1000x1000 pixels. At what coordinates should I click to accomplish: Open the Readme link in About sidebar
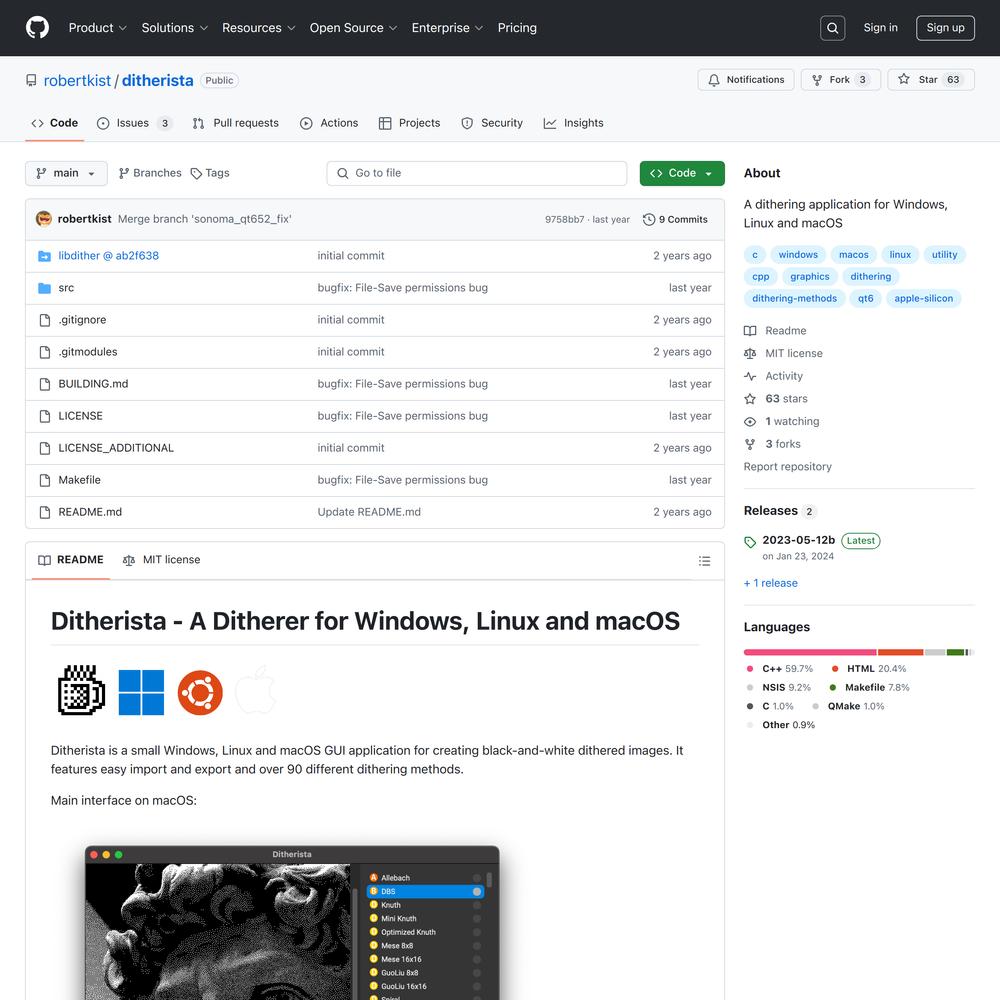click(775, 331)
